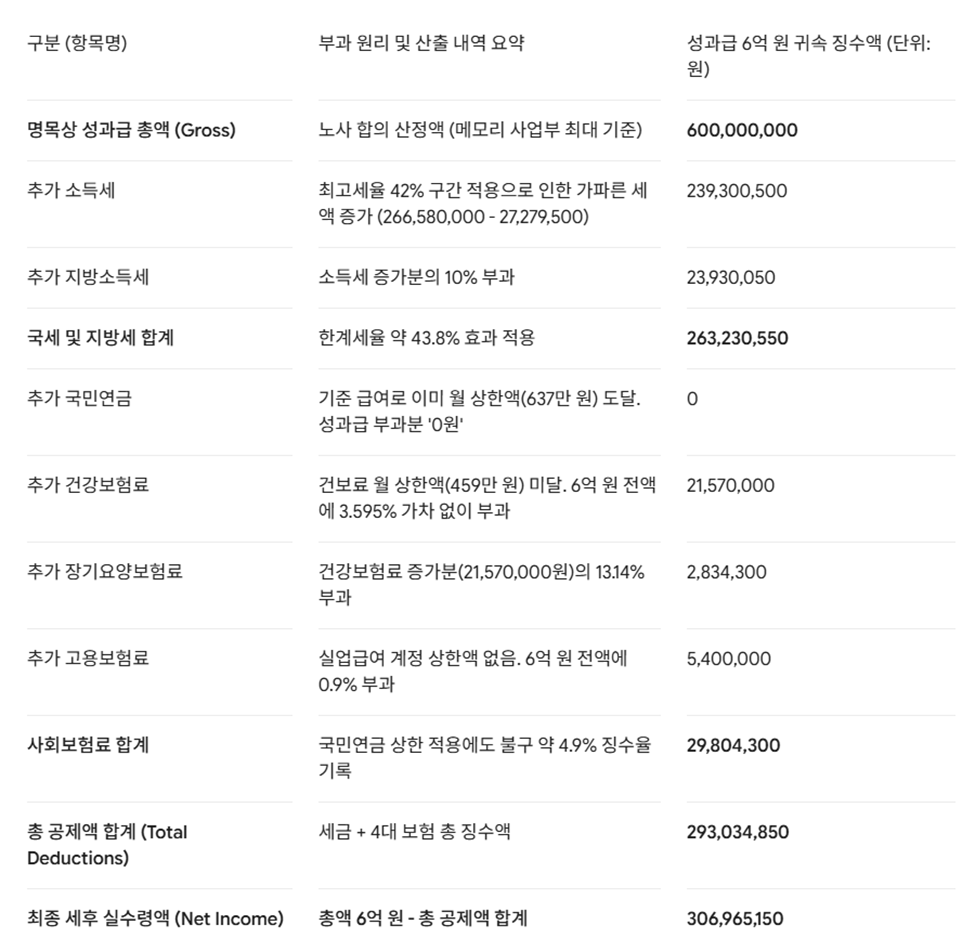Click the 293,034,850 total deductions amount
975x951 pixels.
tap(737, 832)
